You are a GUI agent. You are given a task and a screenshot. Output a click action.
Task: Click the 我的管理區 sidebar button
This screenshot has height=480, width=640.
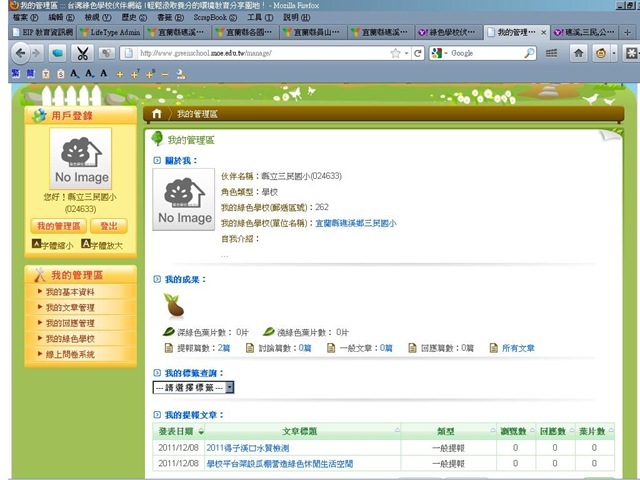coord(57,226)
